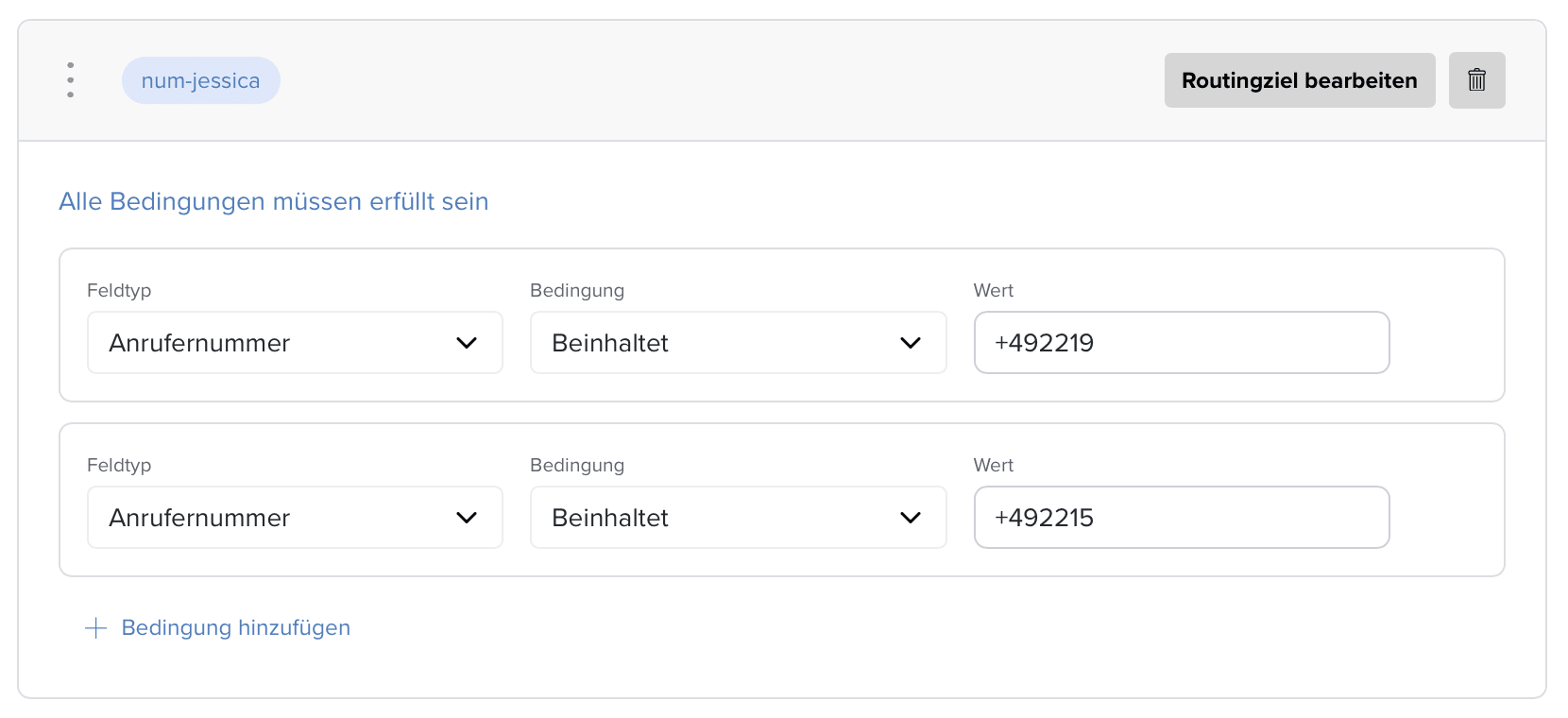Click the Bedingung hinzufügen link

(x=235, y=628)
